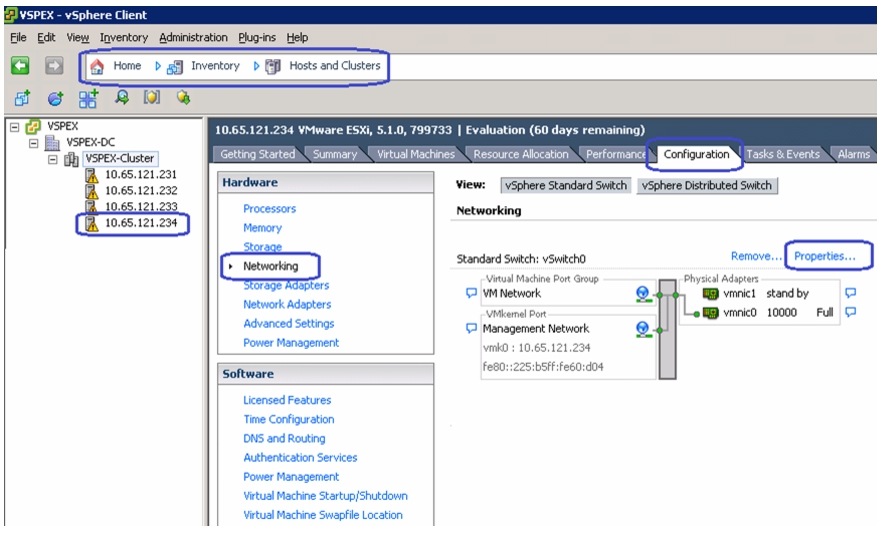882x555 pixels.
Task: Click the VM Network port group globe icon
Action: (x=642, y=294)
